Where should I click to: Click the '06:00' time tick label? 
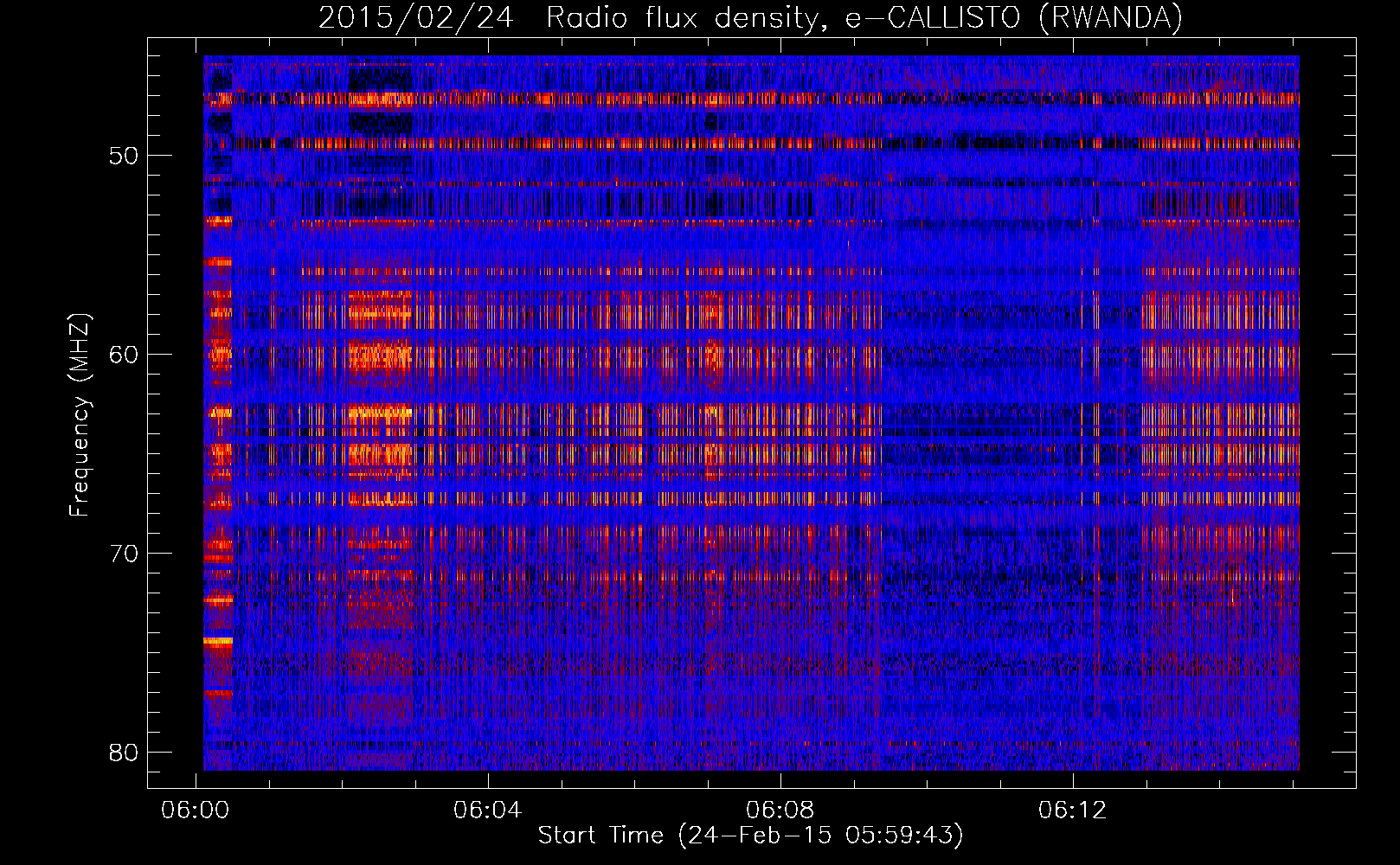coord(196,811)
